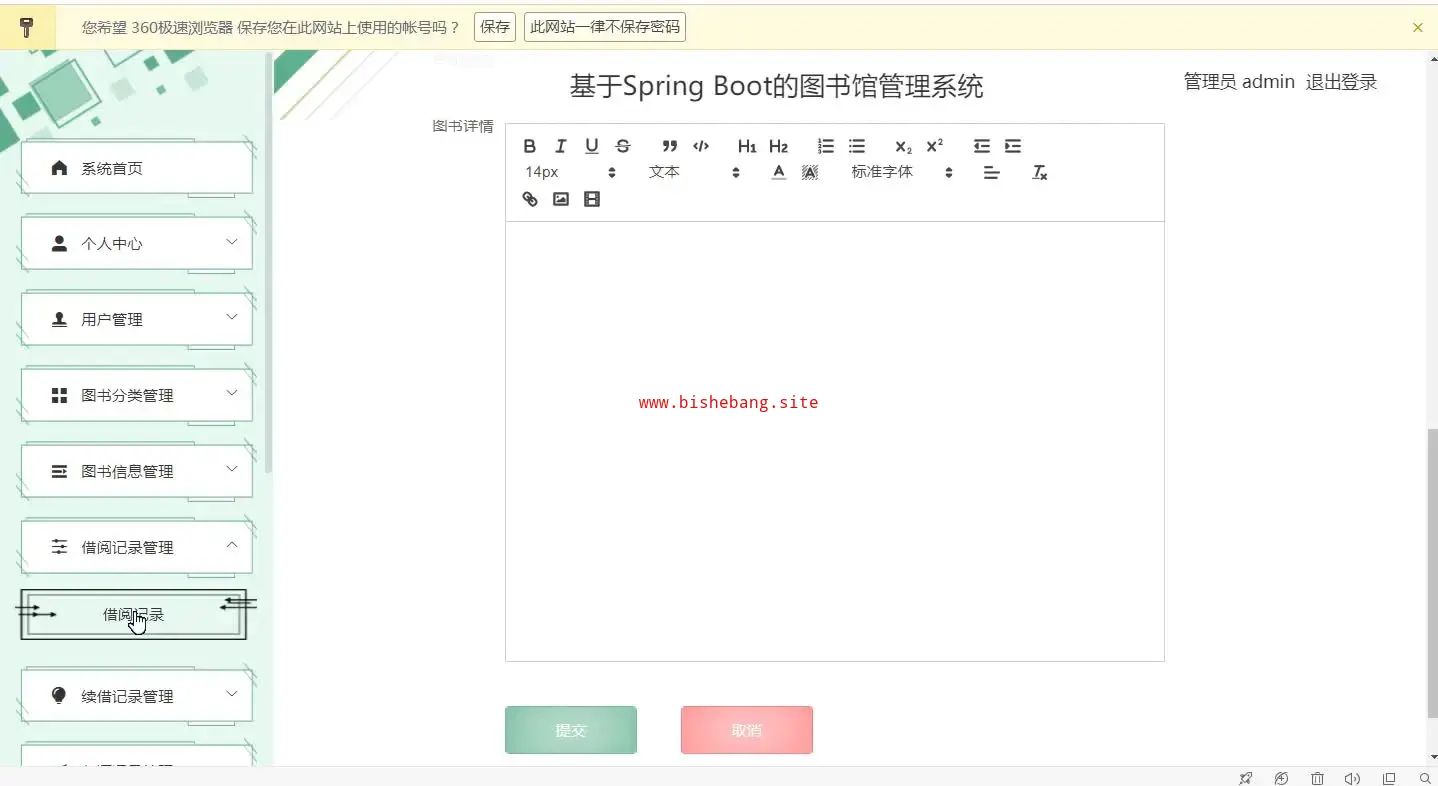Click the trash icon in the status bar
This screenshot has height=786, width=1438.
click(1317, 779)
